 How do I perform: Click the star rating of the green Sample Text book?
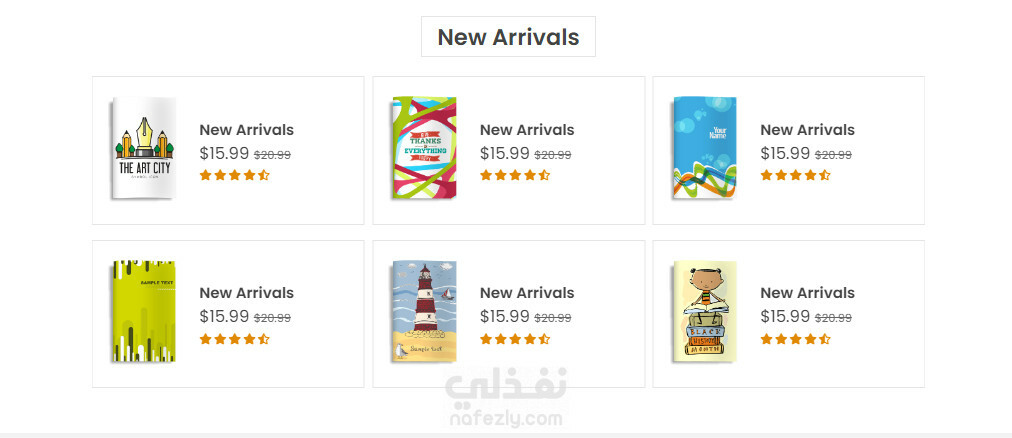click(234, 339)
